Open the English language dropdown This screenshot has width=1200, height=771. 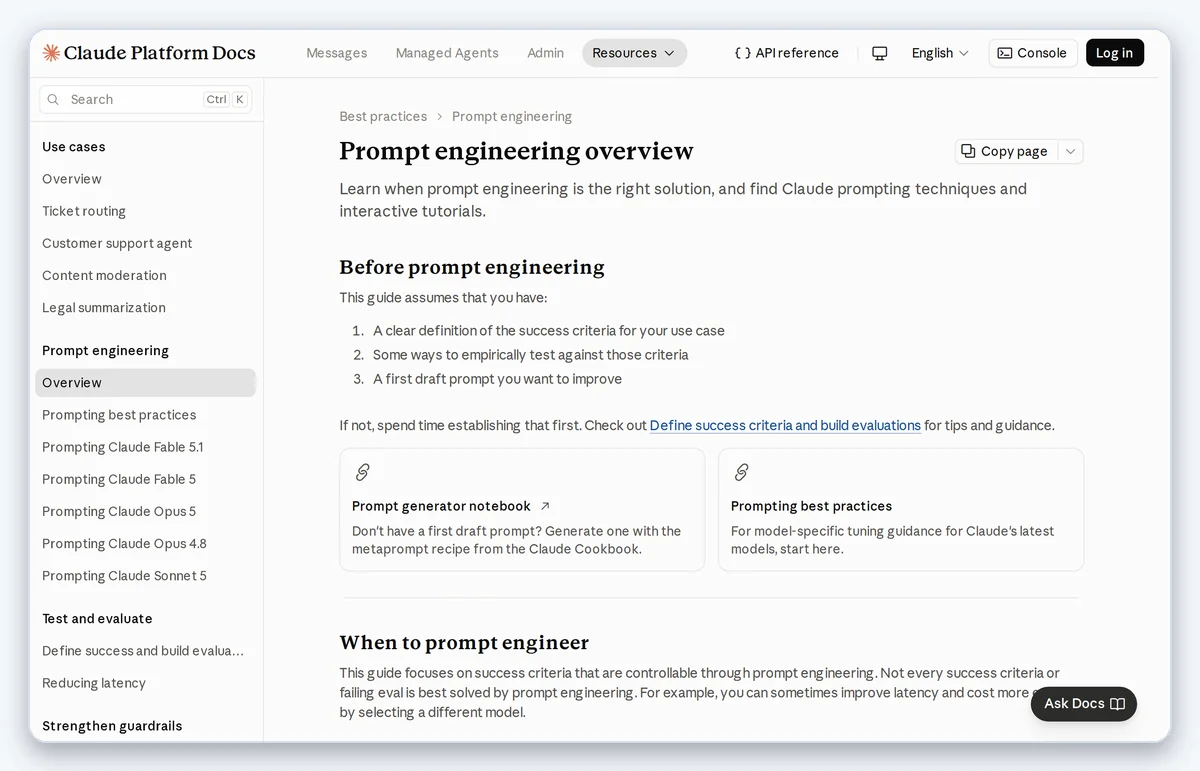(x=940, y=53)
